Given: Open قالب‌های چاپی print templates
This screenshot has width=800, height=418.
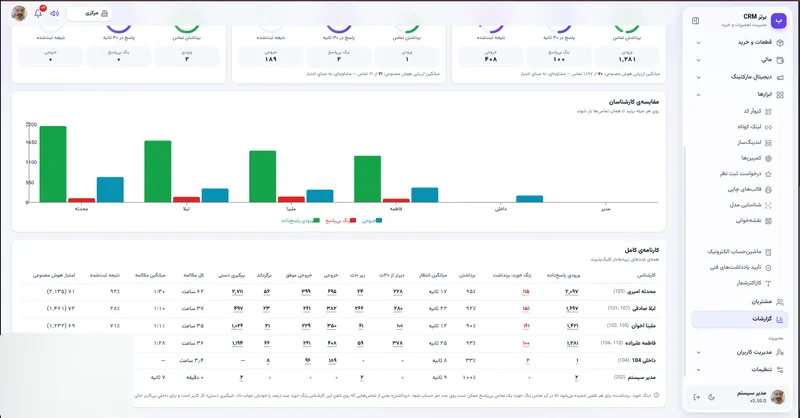Looking at the screenshot, I should coord(749,189).
